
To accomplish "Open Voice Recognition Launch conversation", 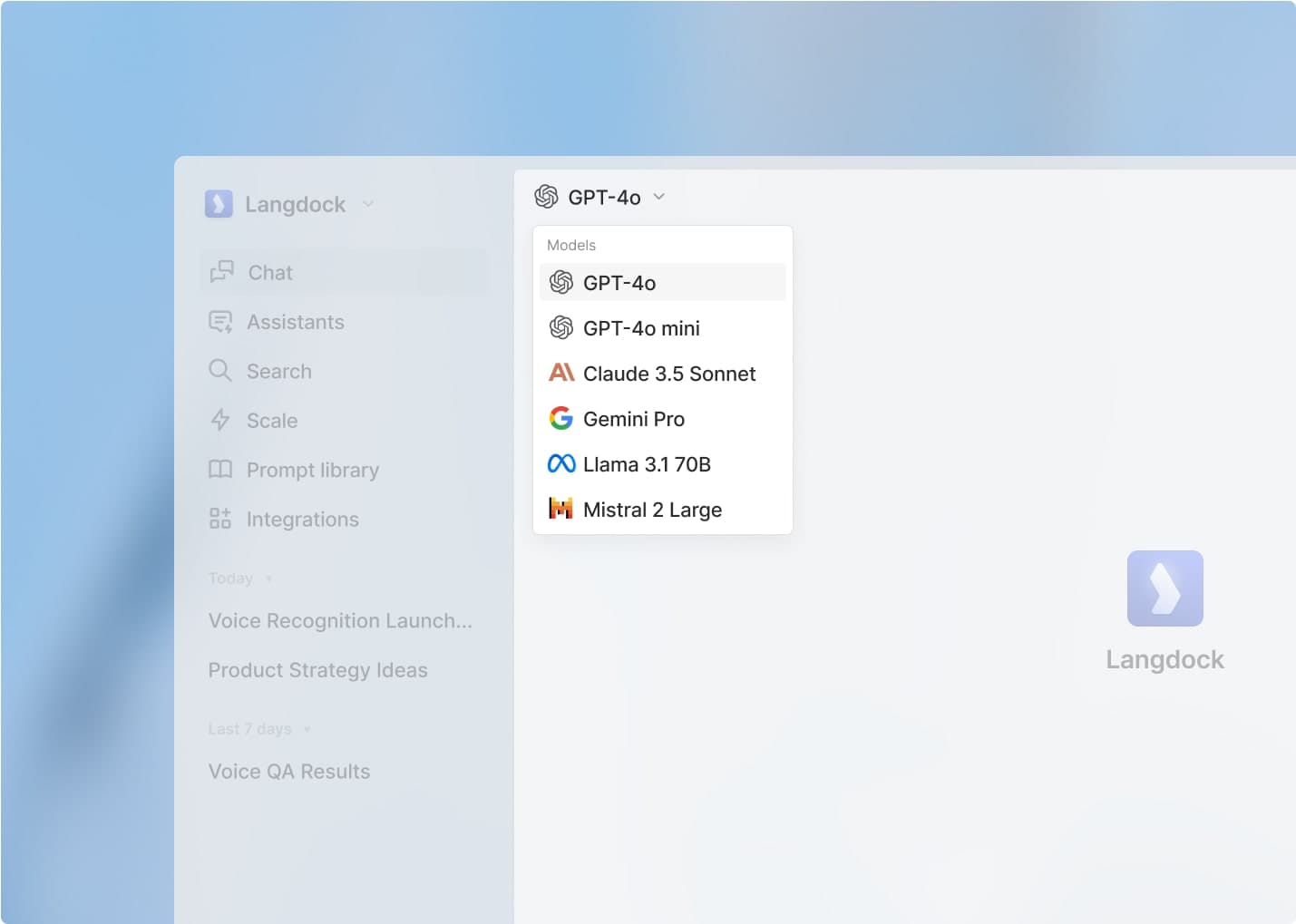I will click(x=340, y=621).
